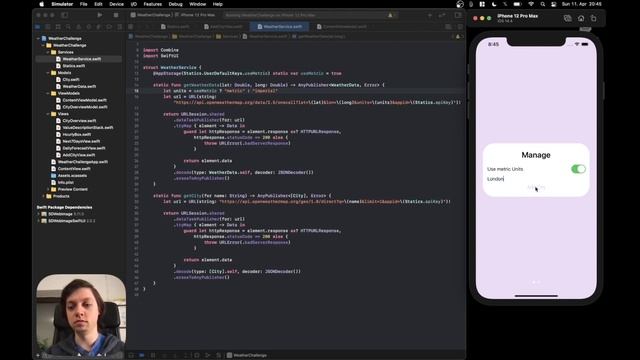Image resolution: width=640 pixels, height=360 pixels.
Task: Click the Manage title in Simulator
Action: tap(536, 155)
